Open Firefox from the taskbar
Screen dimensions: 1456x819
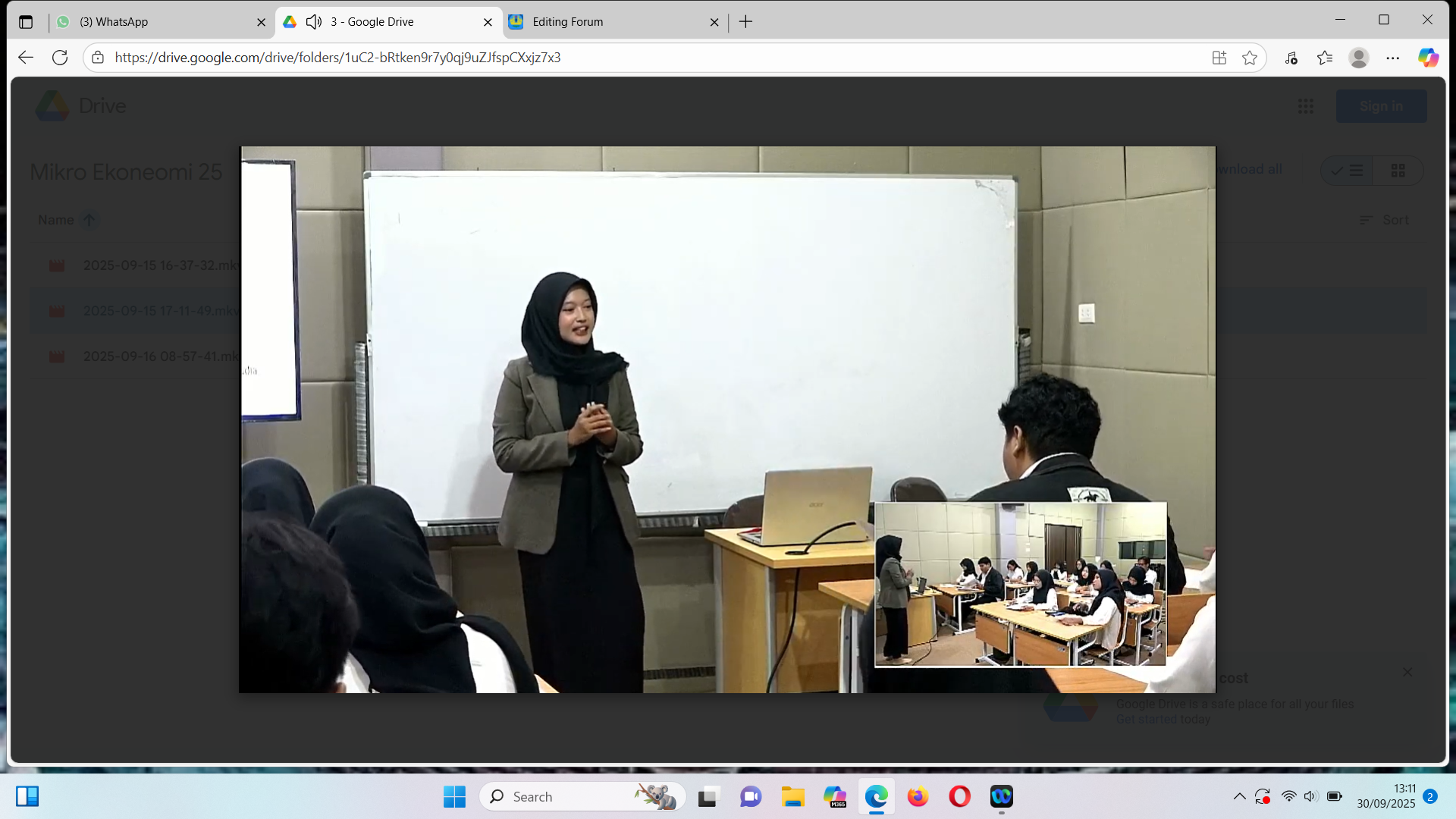[918, 796]
